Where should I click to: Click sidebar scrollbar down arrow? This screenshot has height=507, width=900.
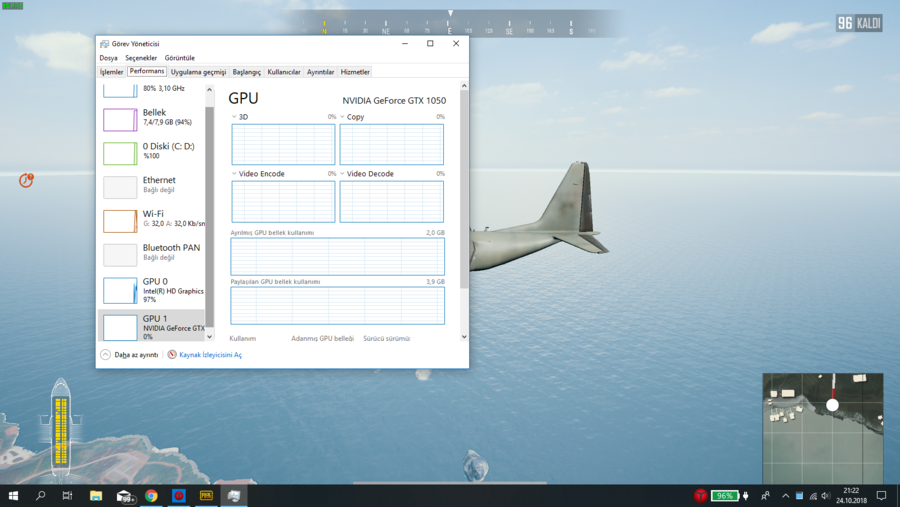[x=210, y=337]
